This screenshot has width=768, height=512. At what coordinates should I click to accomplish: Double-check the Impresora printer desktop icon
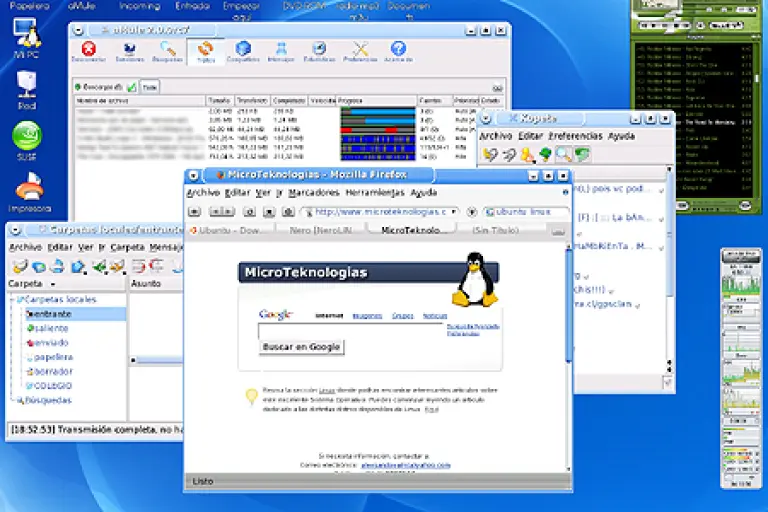(29, 187)
